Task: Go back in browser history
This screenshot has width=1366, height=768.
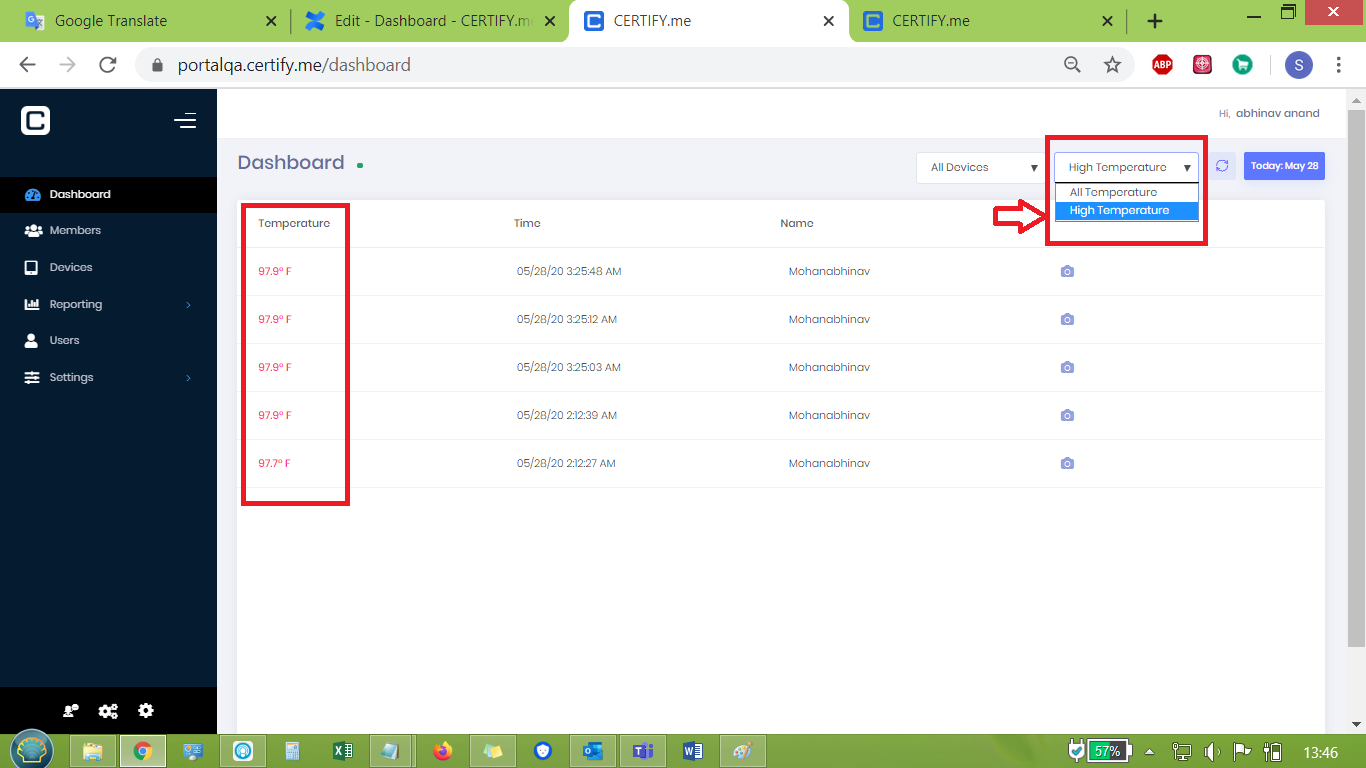Action: 27,65
